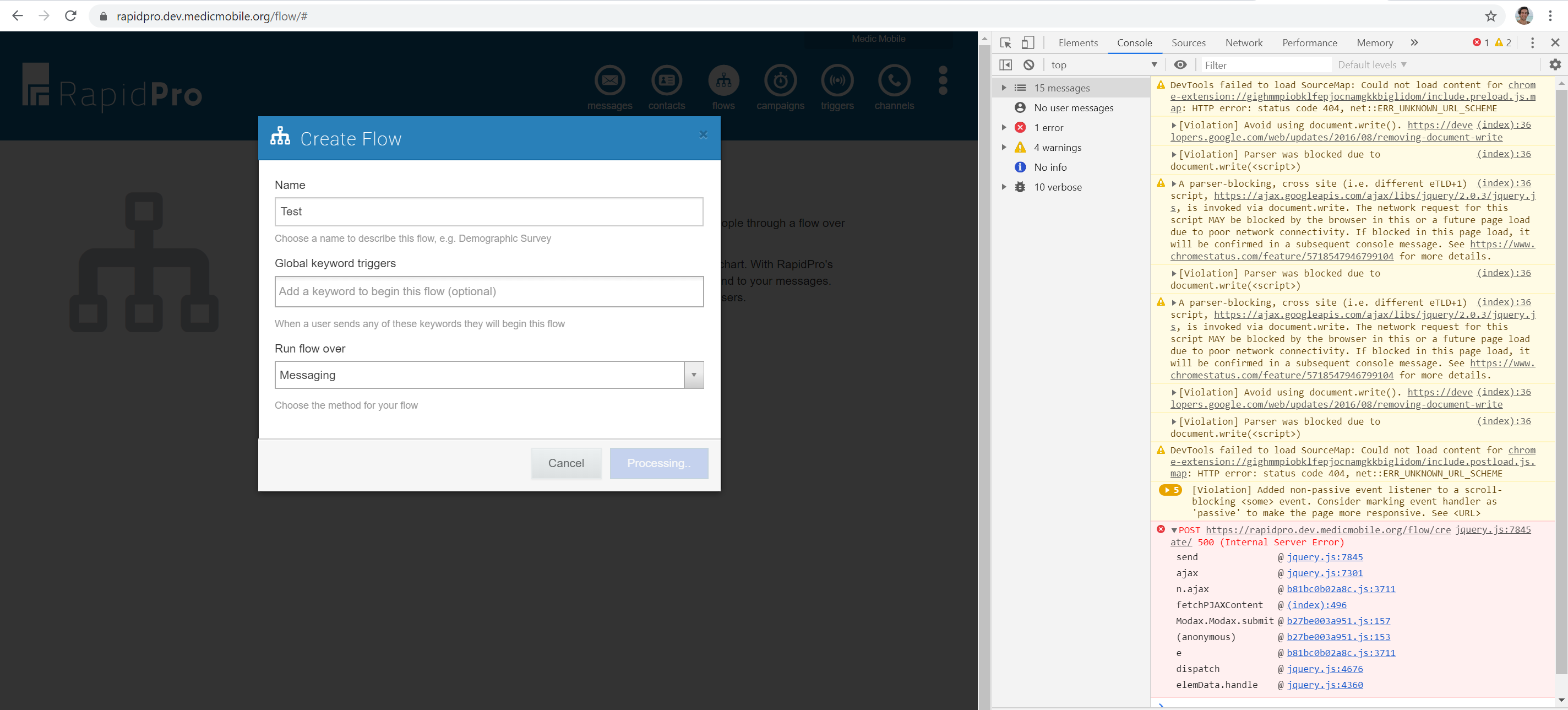
Task: Toggle the device toolbar in DevTools
Action: tap(1028, 42)
